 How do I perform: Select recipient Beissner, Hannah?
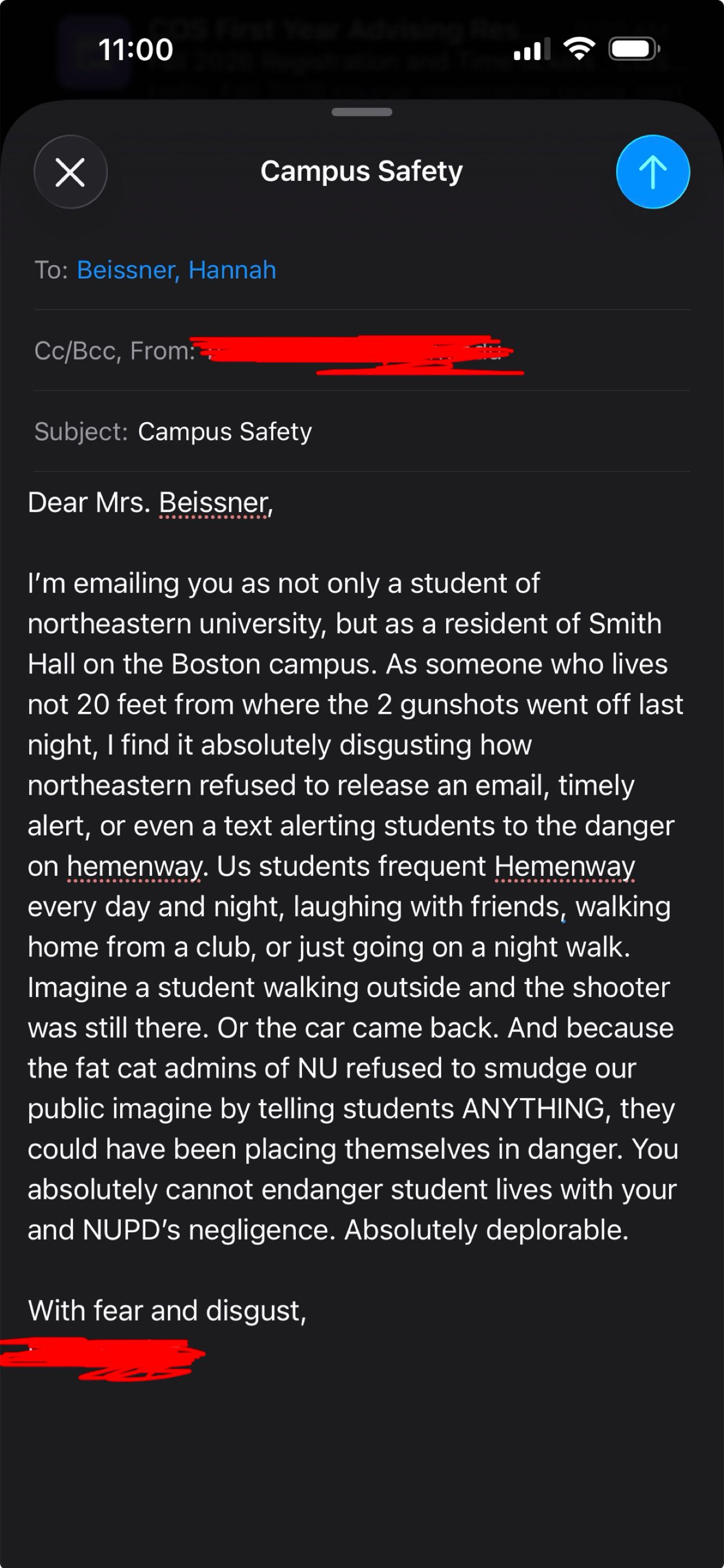[x=176, y=269]
